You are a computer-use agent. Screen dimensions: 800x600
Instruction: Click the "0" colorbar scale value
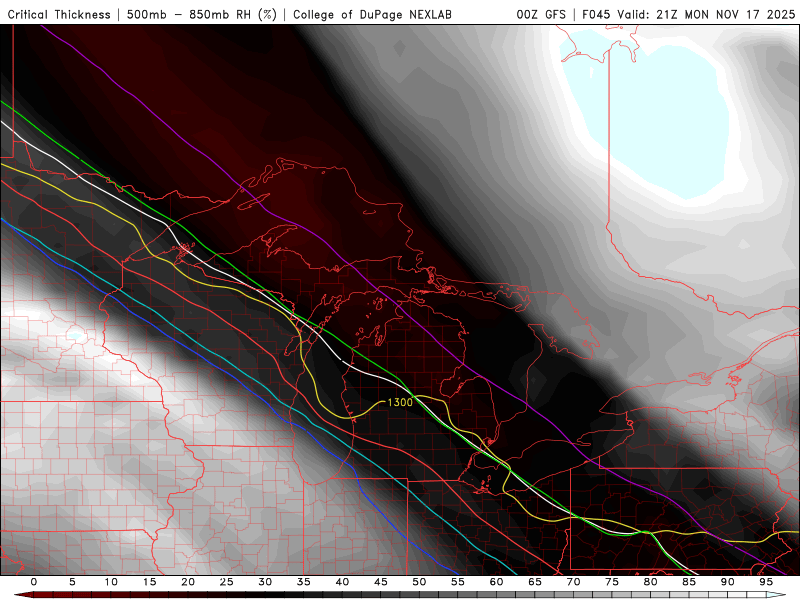(34, 582)
